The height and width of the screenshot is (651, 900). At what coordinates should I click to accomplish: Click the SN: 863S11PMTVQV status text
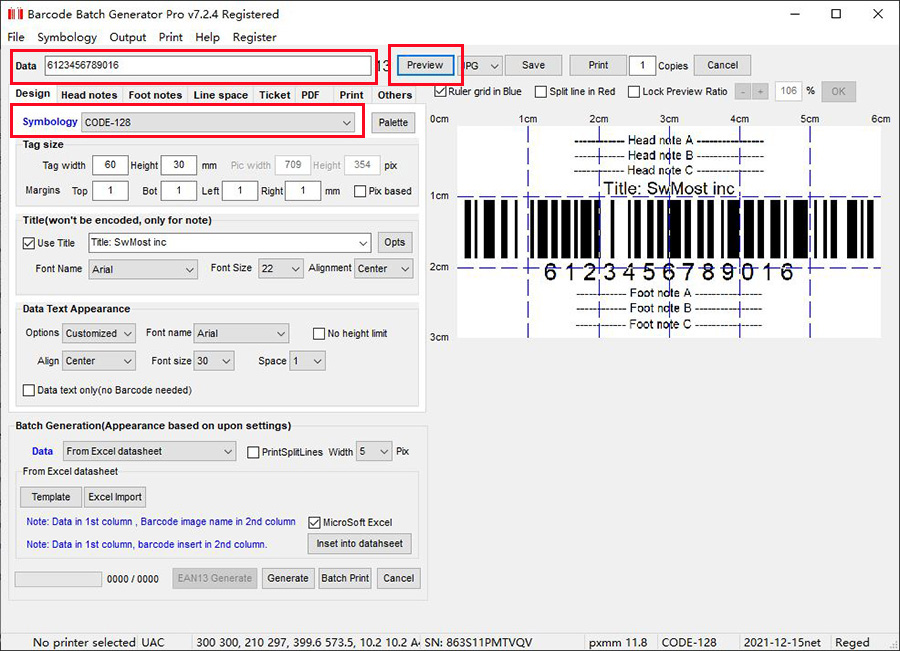(x=478, y=642)
